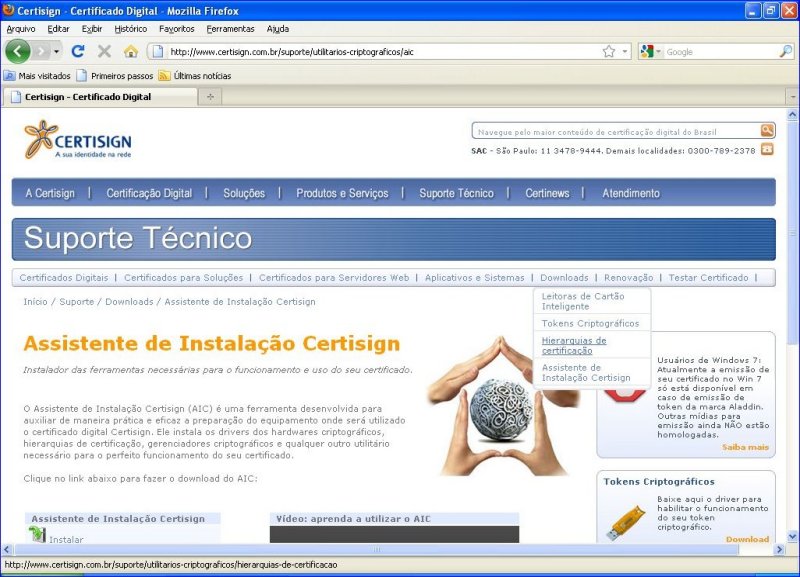The height and width of the screenshot is (577, 800).
Task: Open Últimas notícias feed bookmark
Action: pyautogui.click(x=195, y=76)
